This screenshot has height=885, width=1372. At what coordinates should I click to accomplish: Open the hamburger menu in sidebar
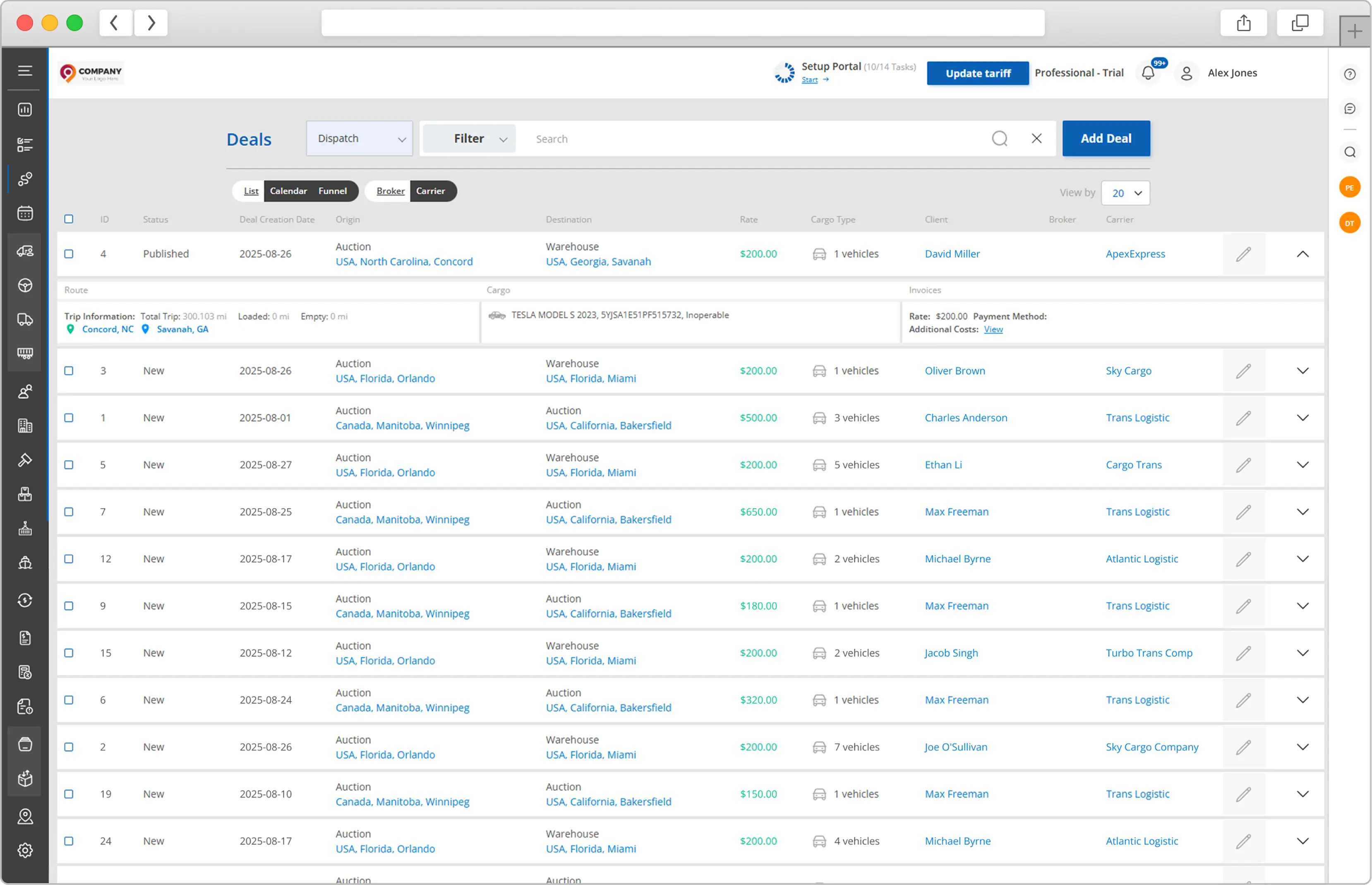pos(25,71)
